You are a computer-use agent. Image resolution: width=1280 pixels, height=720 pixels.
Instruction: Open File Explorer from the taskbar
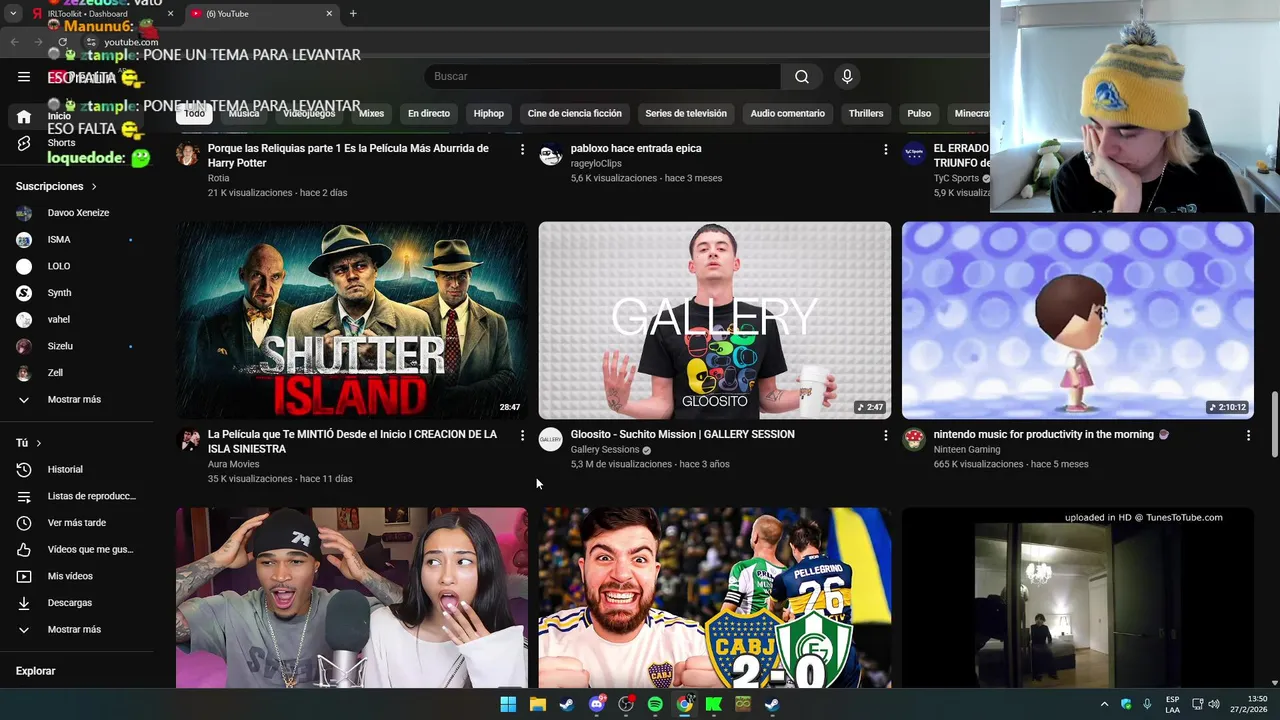(x=538, y=704)
